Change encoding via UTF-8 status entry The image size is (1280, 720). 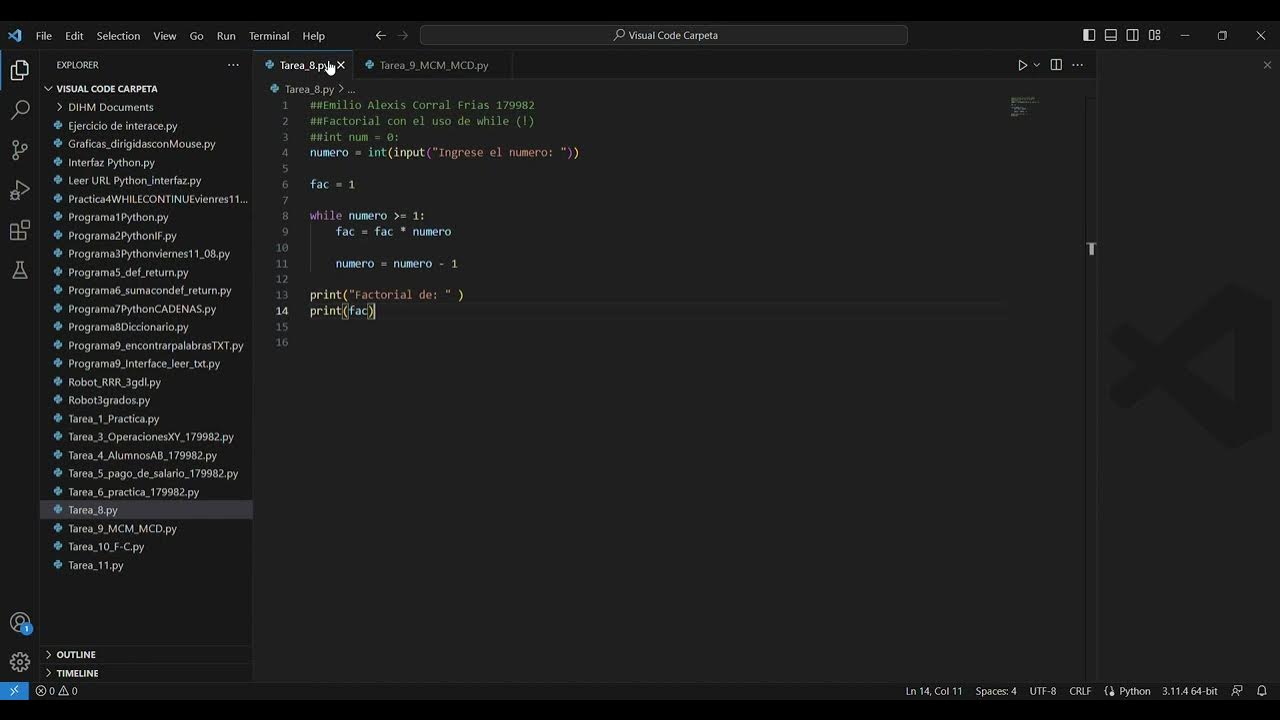(x=1043, y=691)
